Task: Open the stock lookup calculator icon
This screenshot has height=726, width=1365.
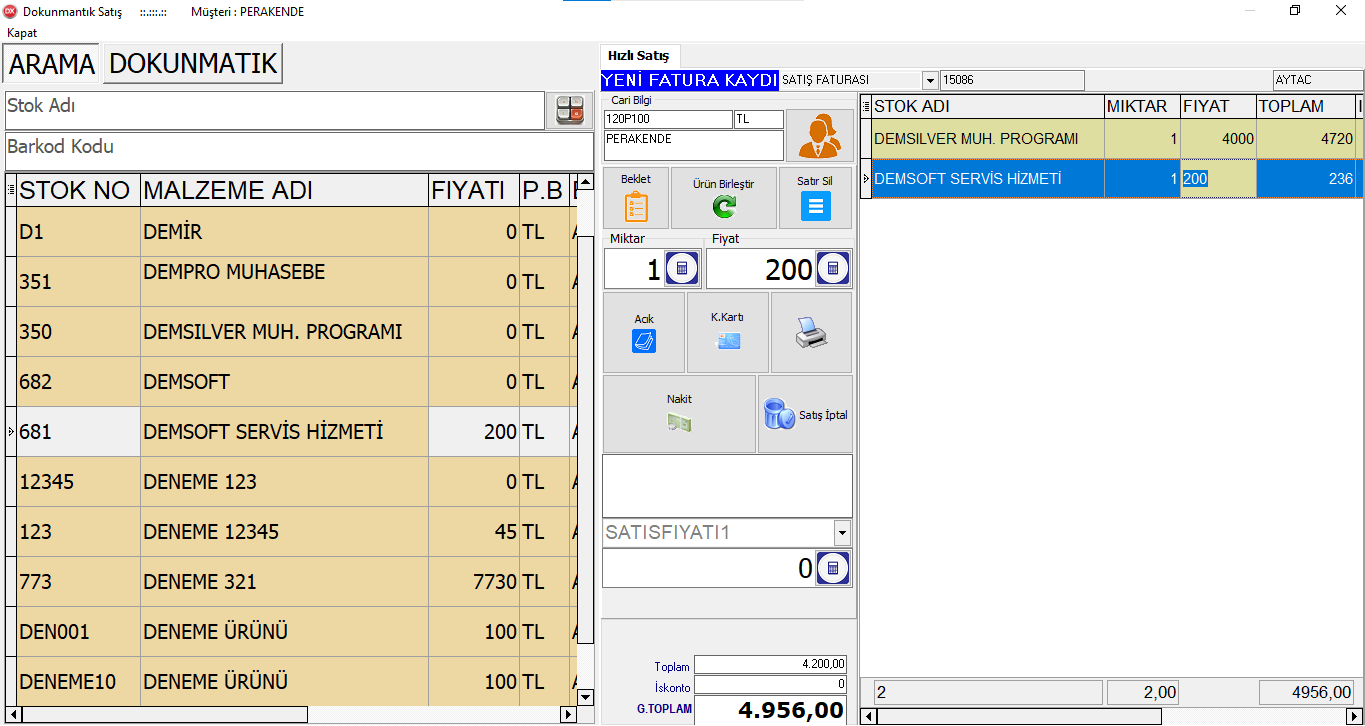Action: [569, 110]
